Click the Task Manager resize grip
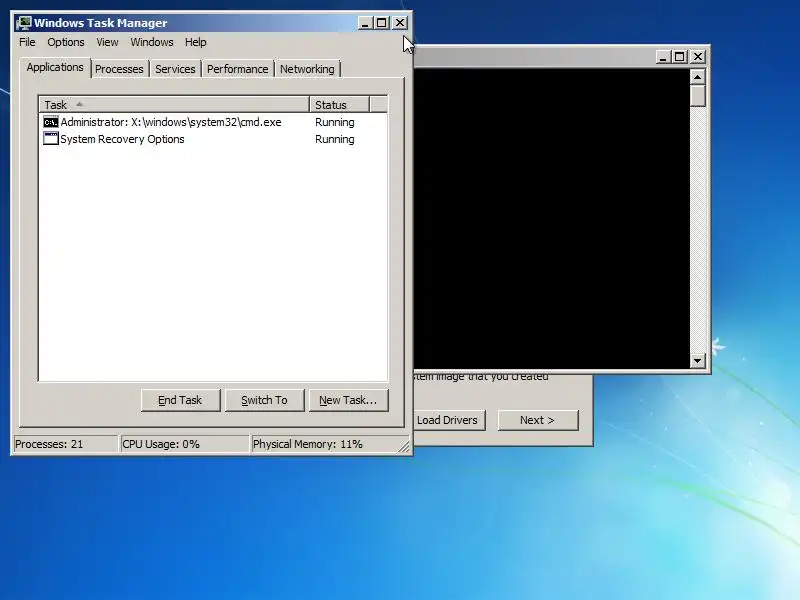 click(x=404, y=446)
